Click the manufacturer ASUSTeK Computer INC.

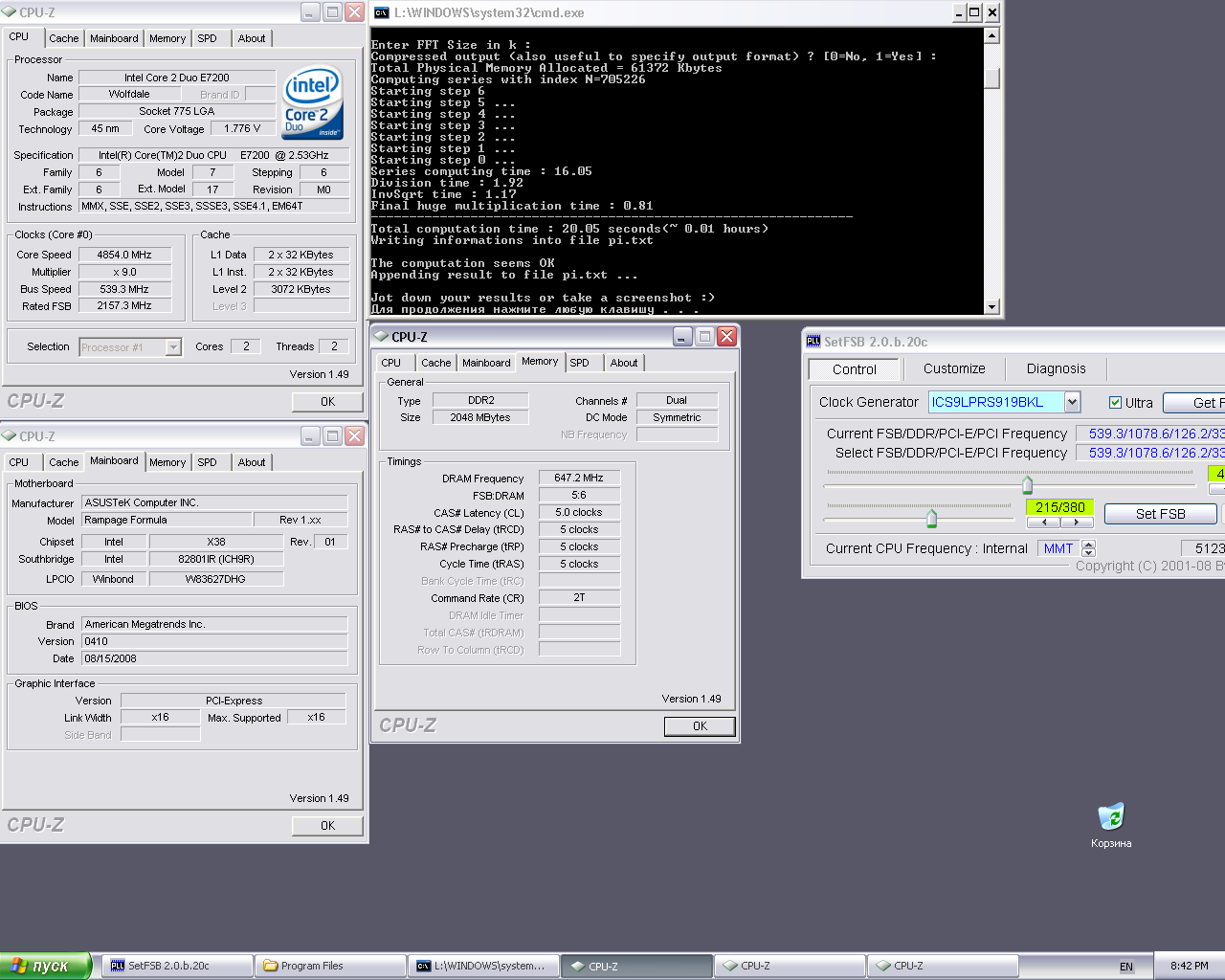click(214, 502)
